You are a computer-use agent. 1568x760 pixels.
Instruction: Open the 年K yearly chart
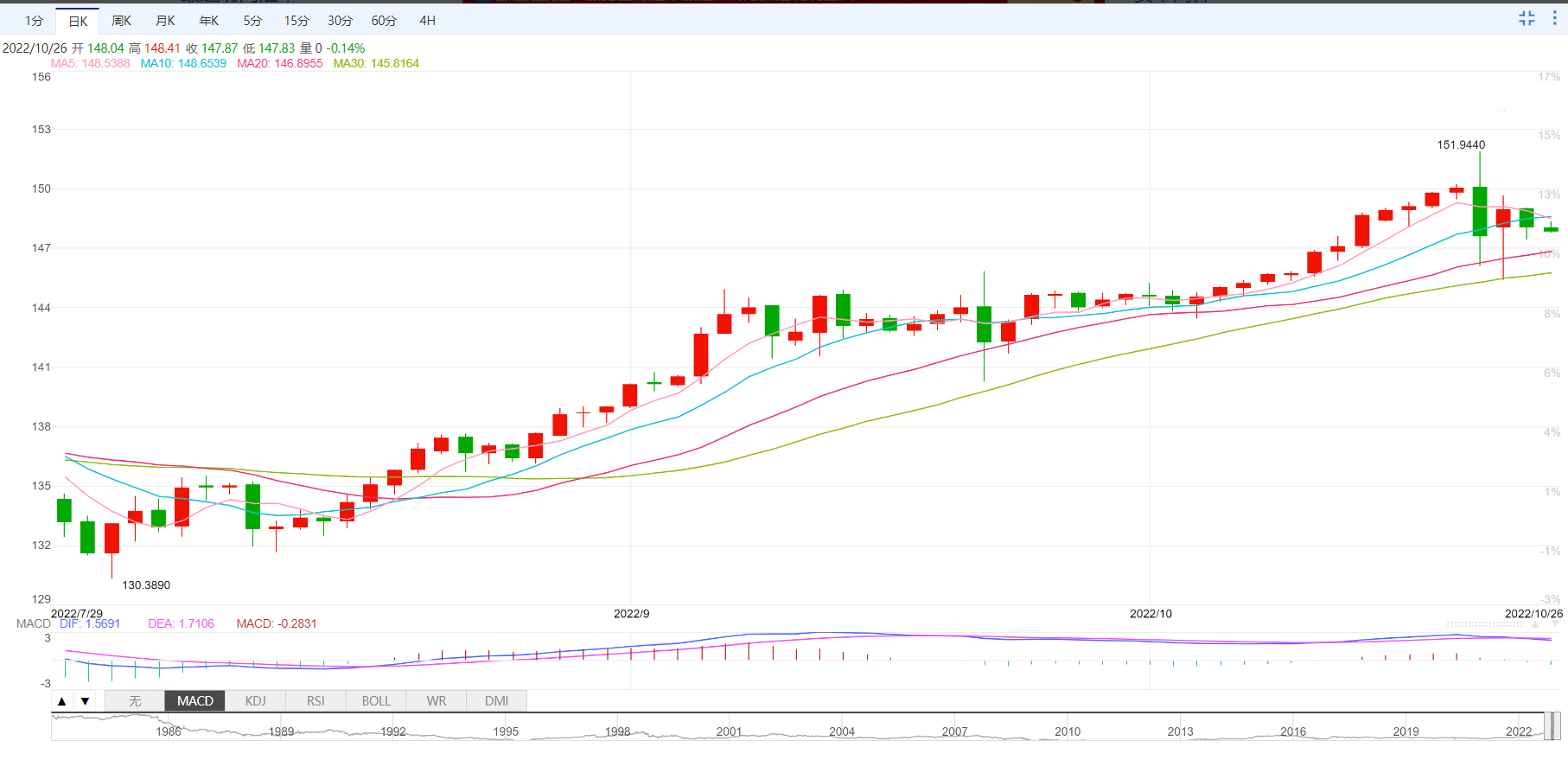pyautogui.click(x=209, y=21)
